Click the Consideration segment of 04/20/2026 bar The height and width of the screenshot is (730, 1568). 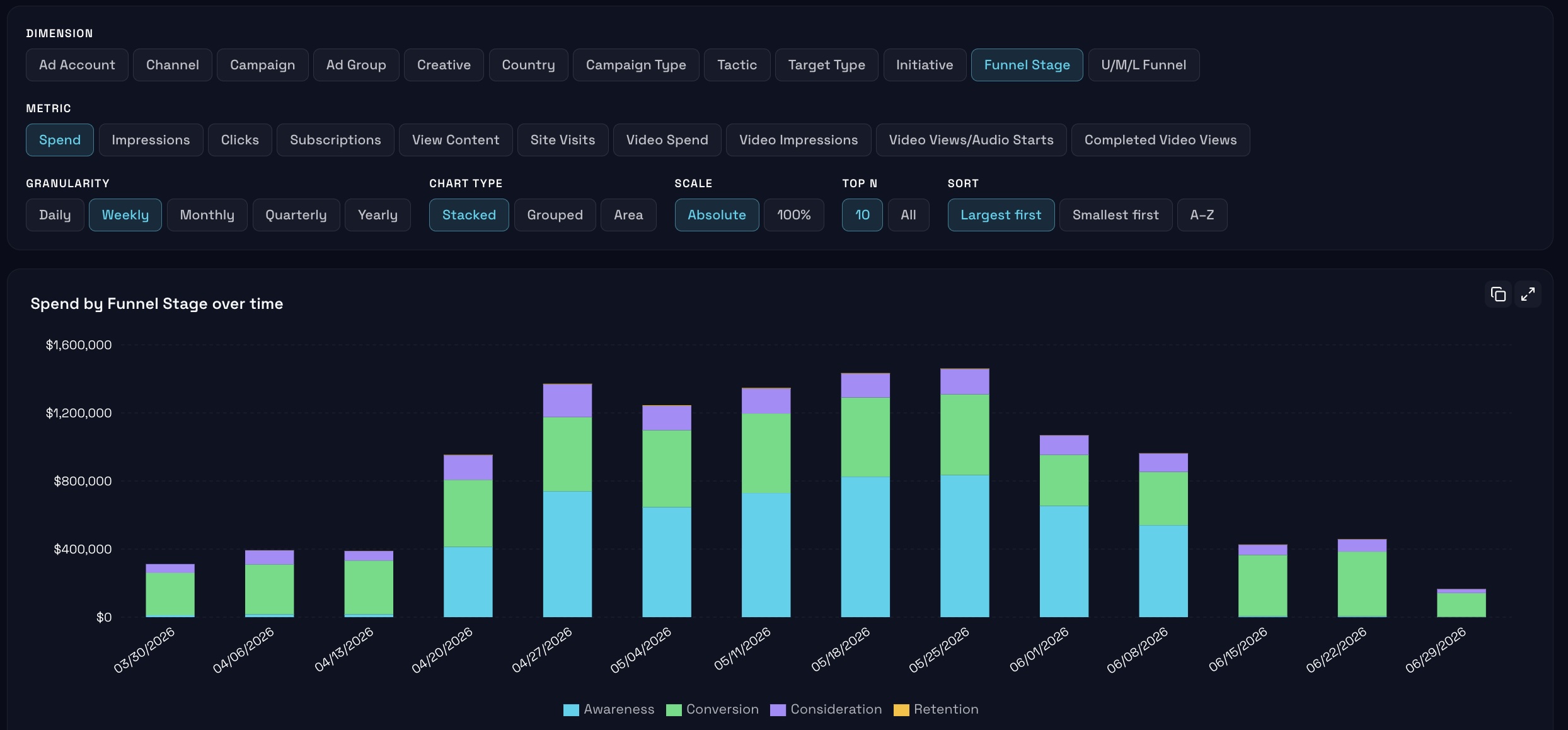tap(468, 468)
